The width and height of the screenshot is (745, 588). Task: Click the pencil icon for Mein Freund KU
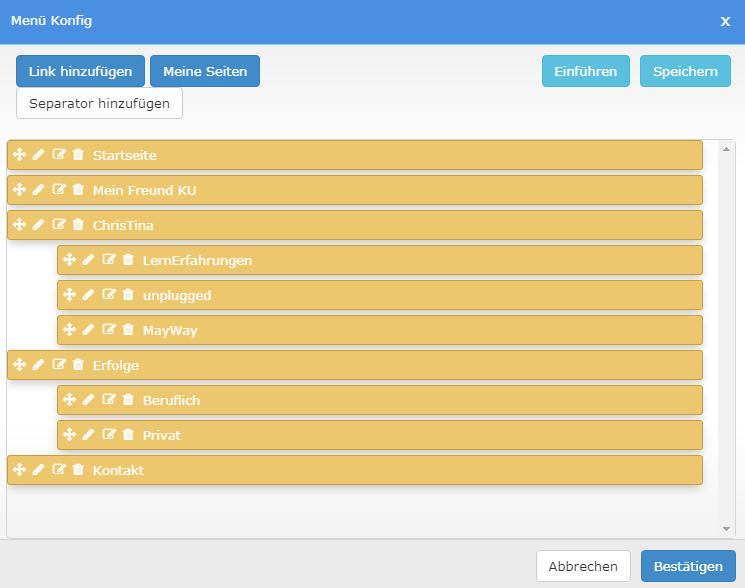pyautogui.click(x=38, y=190)
